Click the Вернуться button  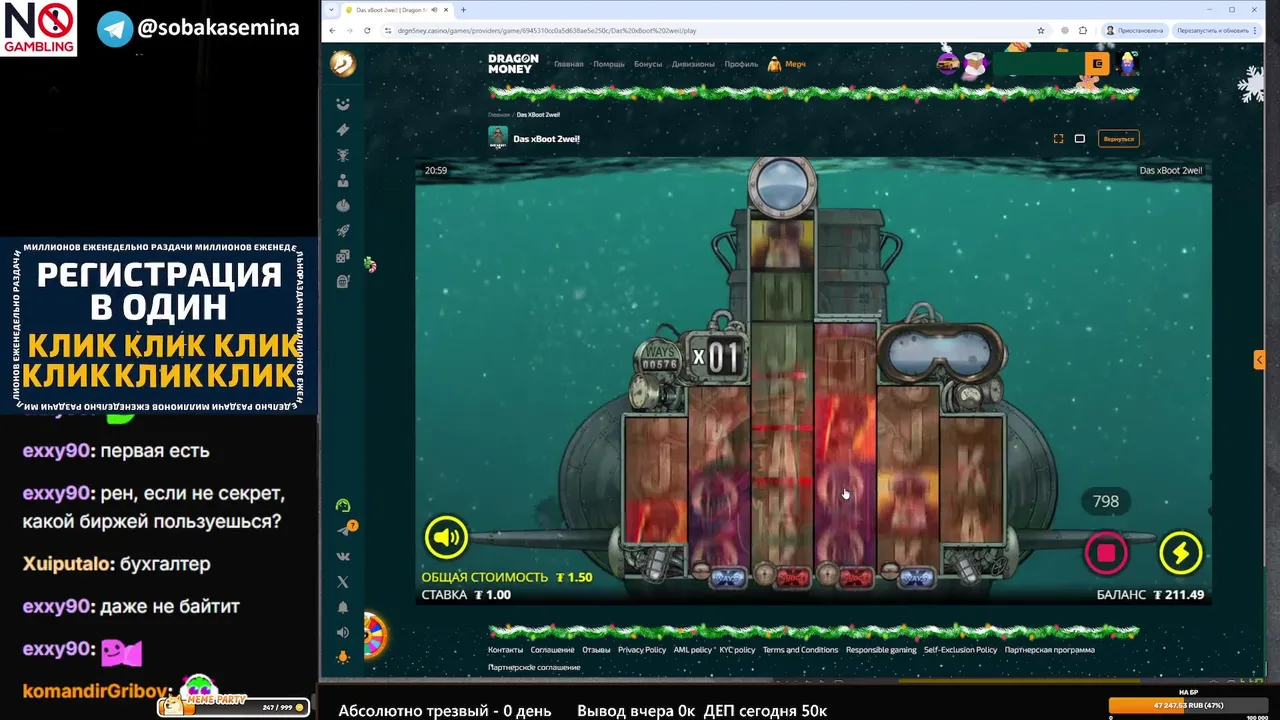(1119, 139)
